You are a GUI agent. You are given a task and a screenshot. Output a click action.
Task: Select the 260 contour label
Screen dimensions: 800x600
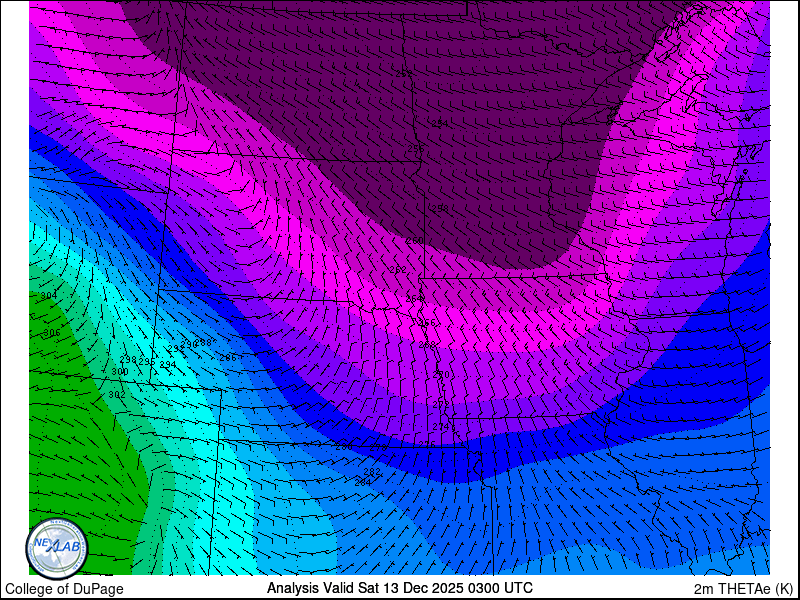(x=415, y=240)
